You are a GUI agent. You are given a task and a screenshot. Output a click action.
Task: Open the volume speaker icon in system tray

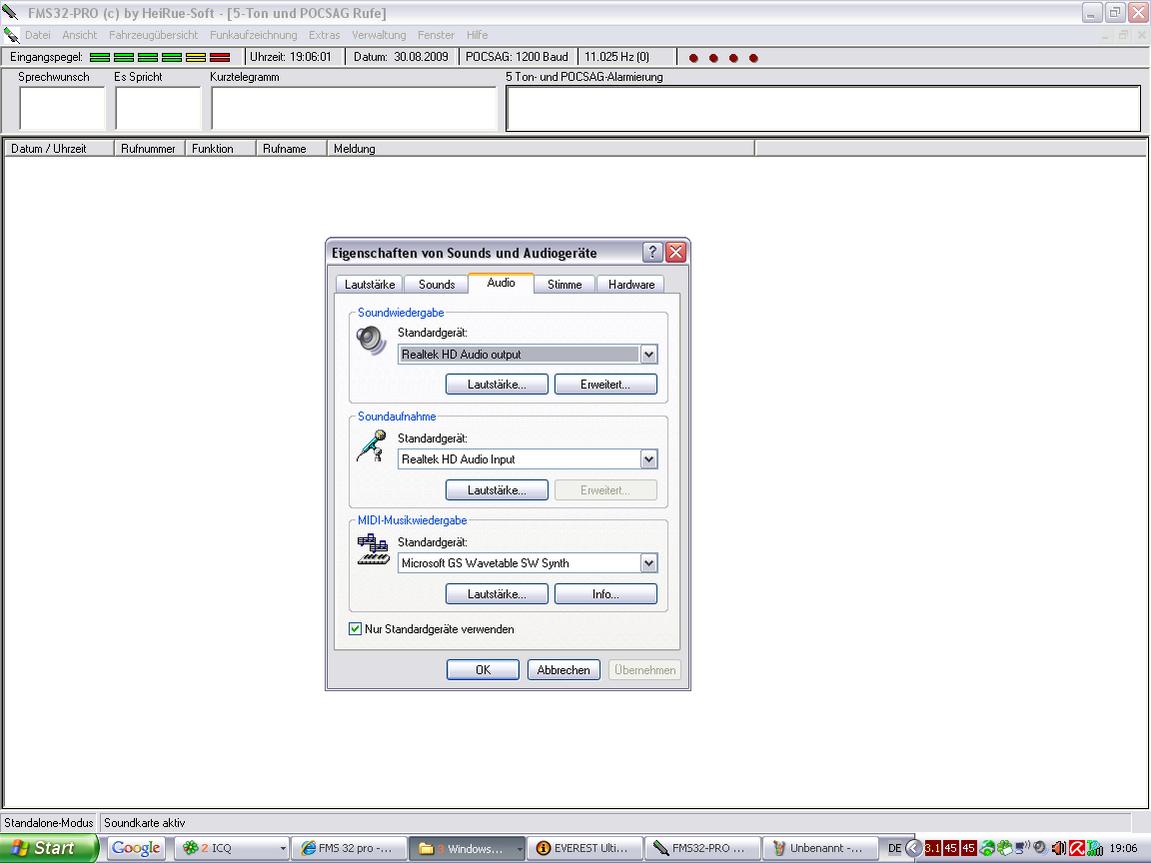[x=1059, y=848]
